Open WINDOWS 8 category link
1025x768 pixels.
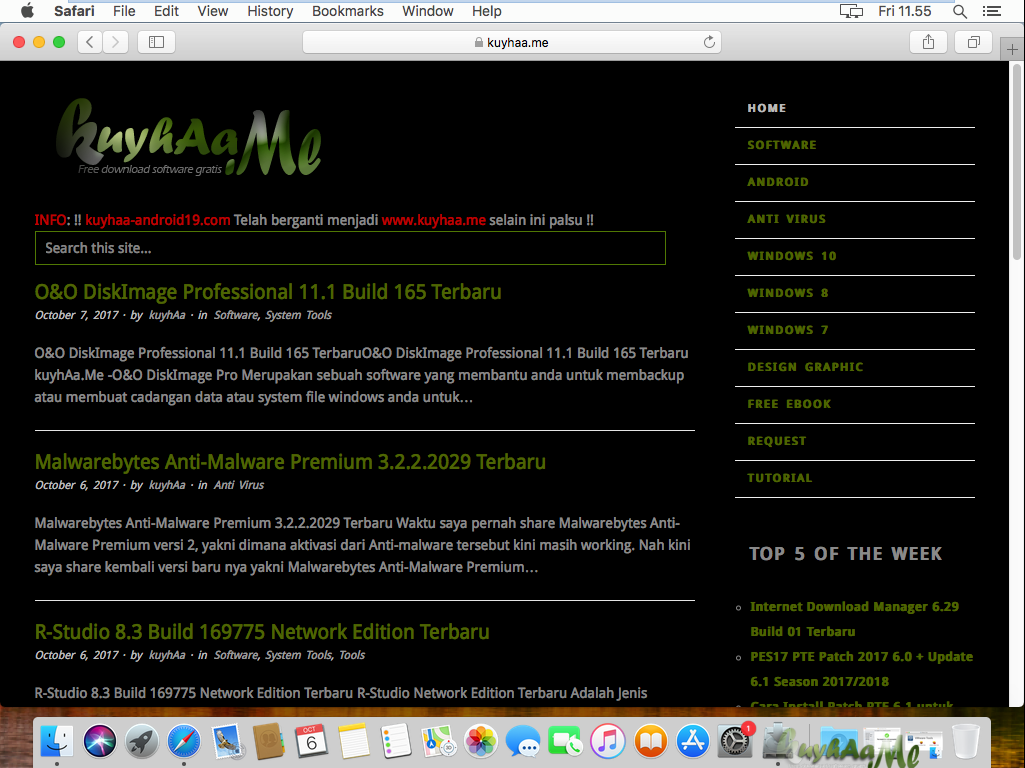[x=788, y=293]
